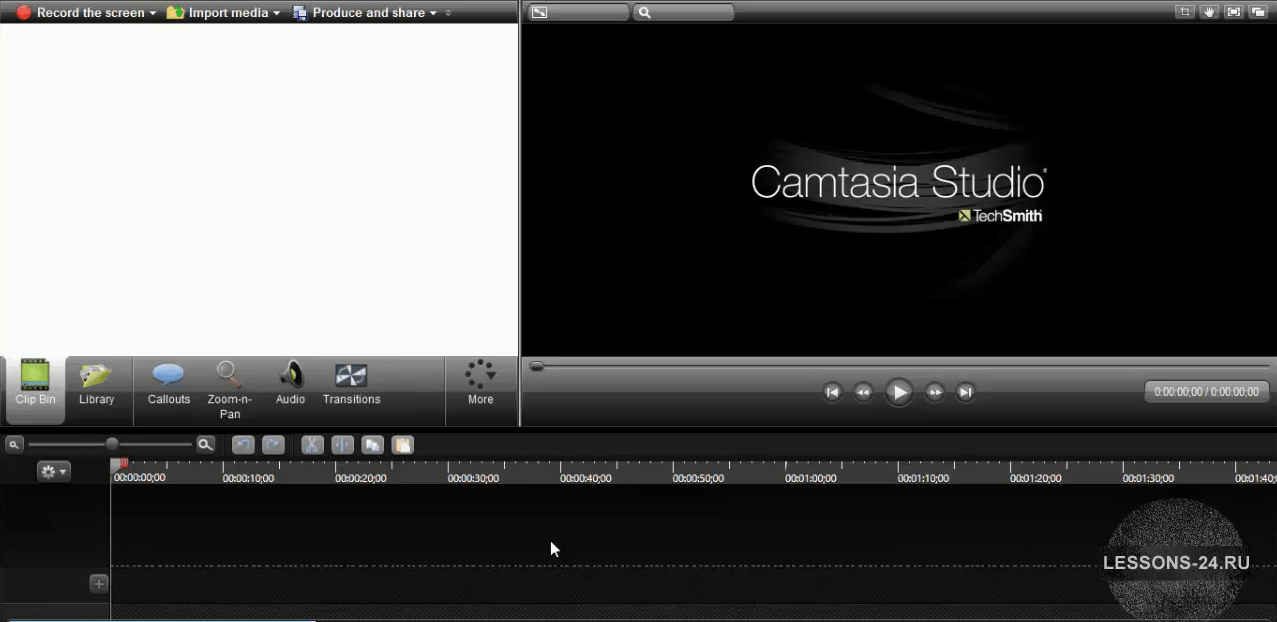Click the Copy icon in timeline toolbar
The image size is (1277, 622).
(372, 445)
